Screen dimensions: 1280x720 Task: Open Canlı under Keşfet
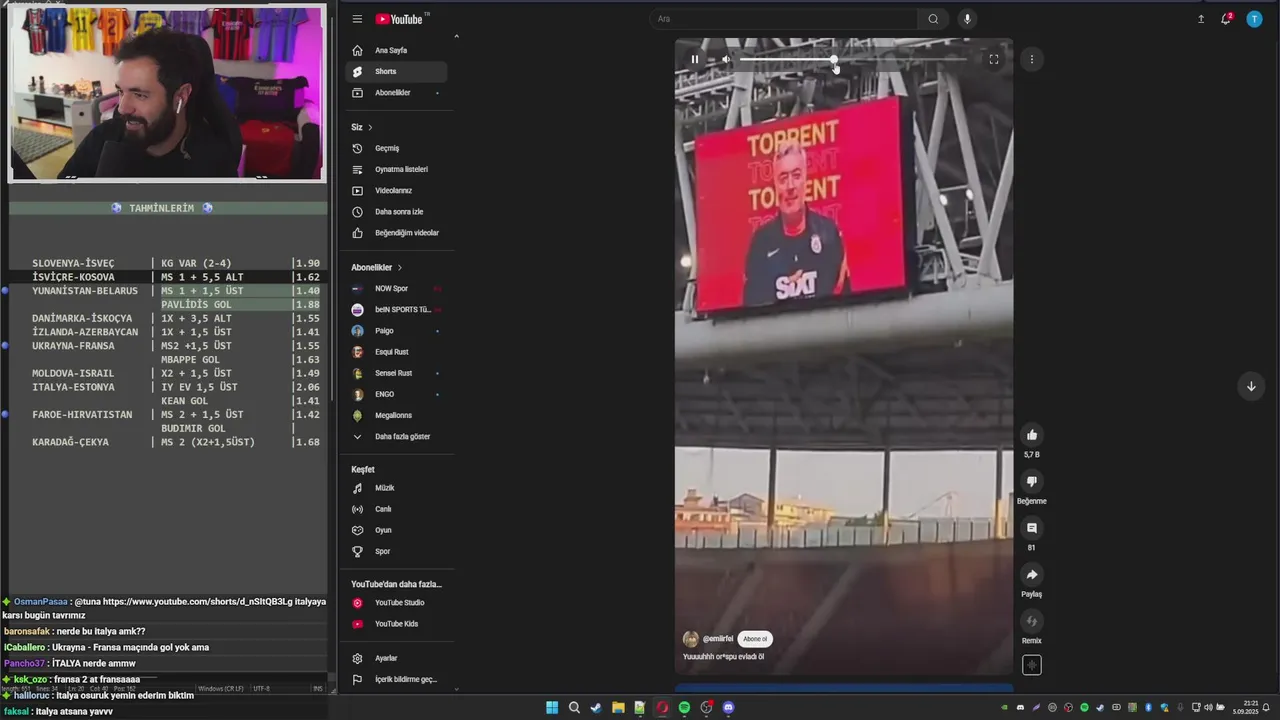[x=396, y=509]
